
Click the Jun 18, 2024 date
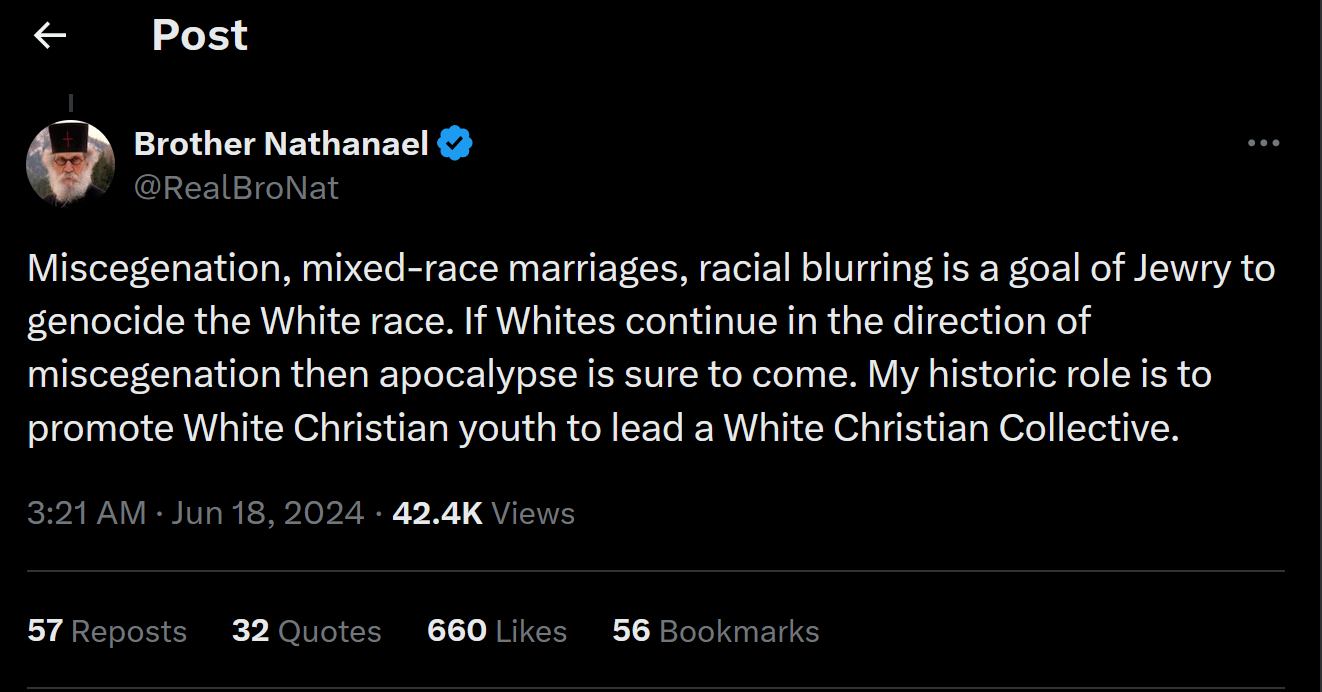(267, 513)
